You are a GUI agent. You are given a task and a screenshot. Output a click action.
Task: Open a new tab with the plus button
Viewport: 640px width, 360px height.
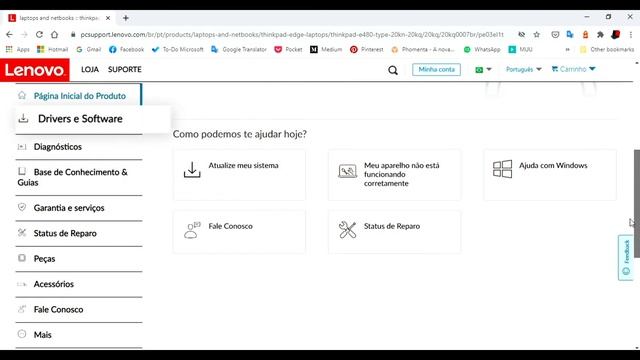click(126, 18)
